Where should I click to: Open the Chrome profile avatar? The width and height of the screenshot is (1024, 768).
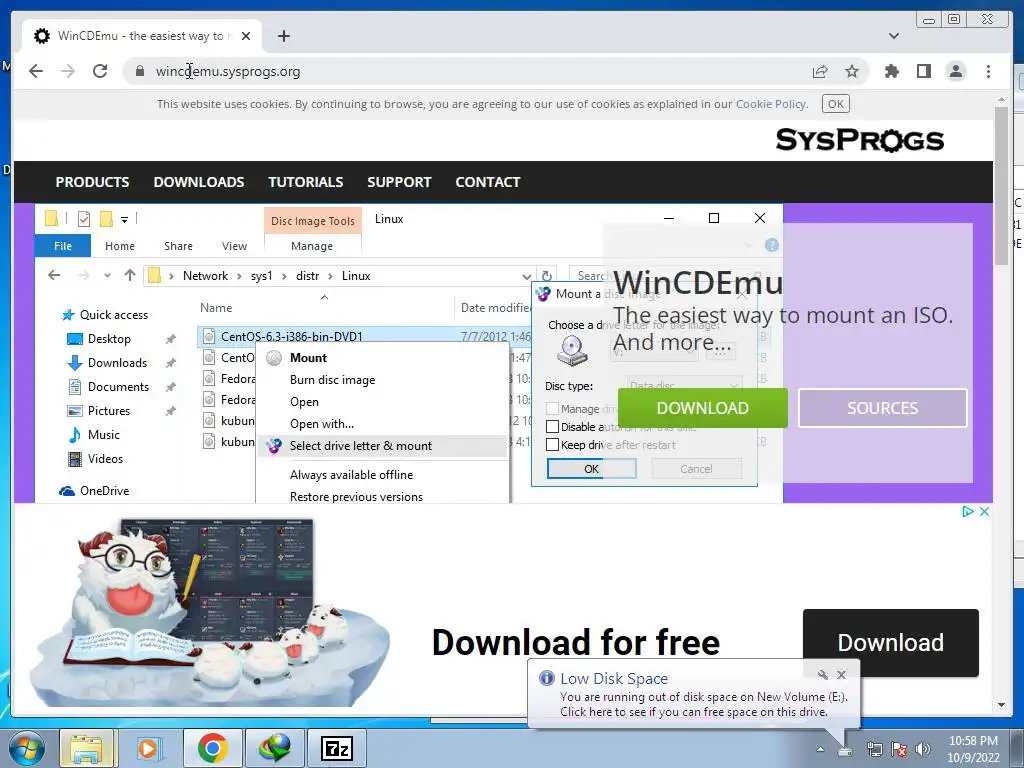pos(955,71)
